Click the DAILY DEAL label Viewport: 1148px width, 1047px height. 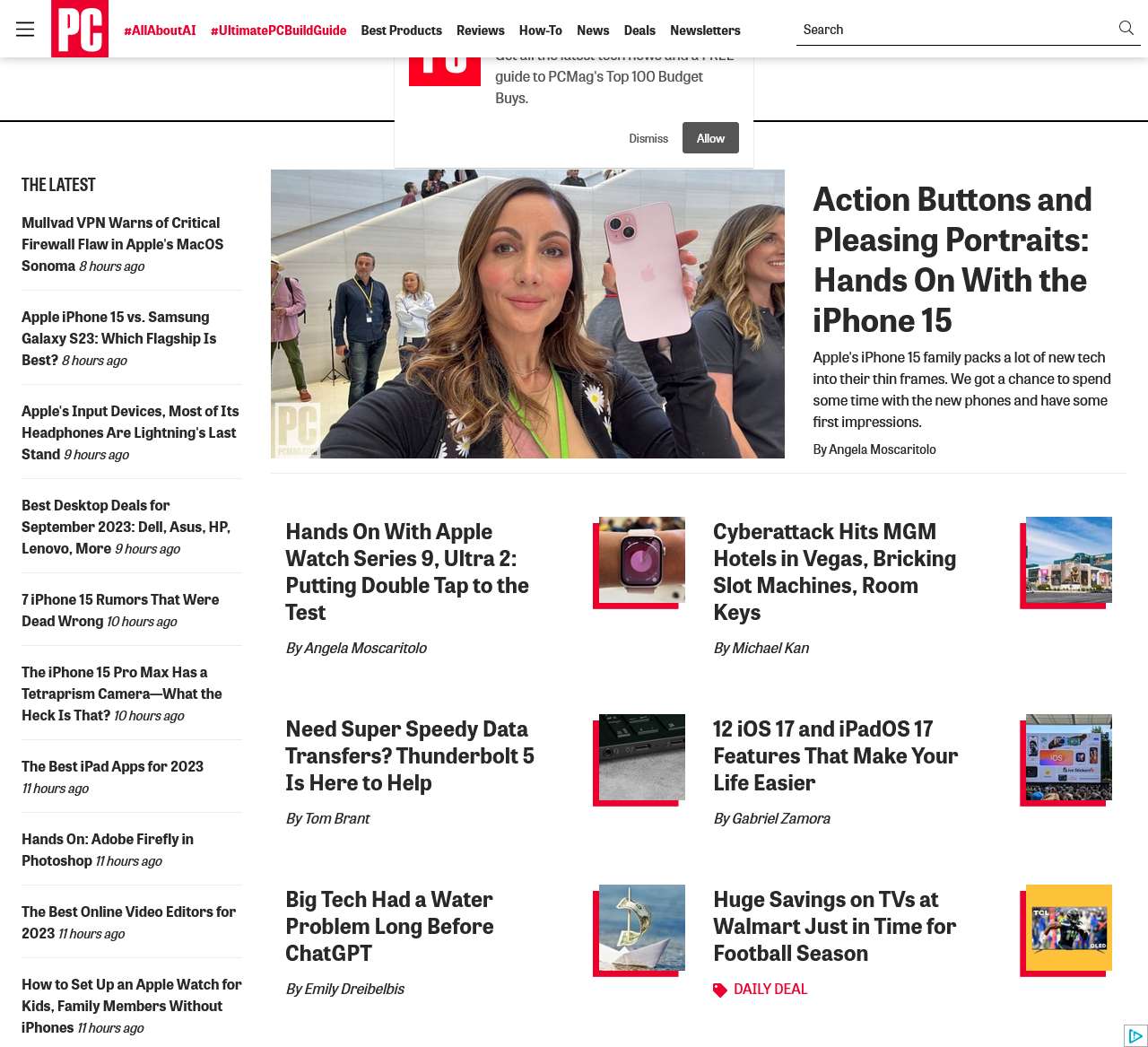770,989
